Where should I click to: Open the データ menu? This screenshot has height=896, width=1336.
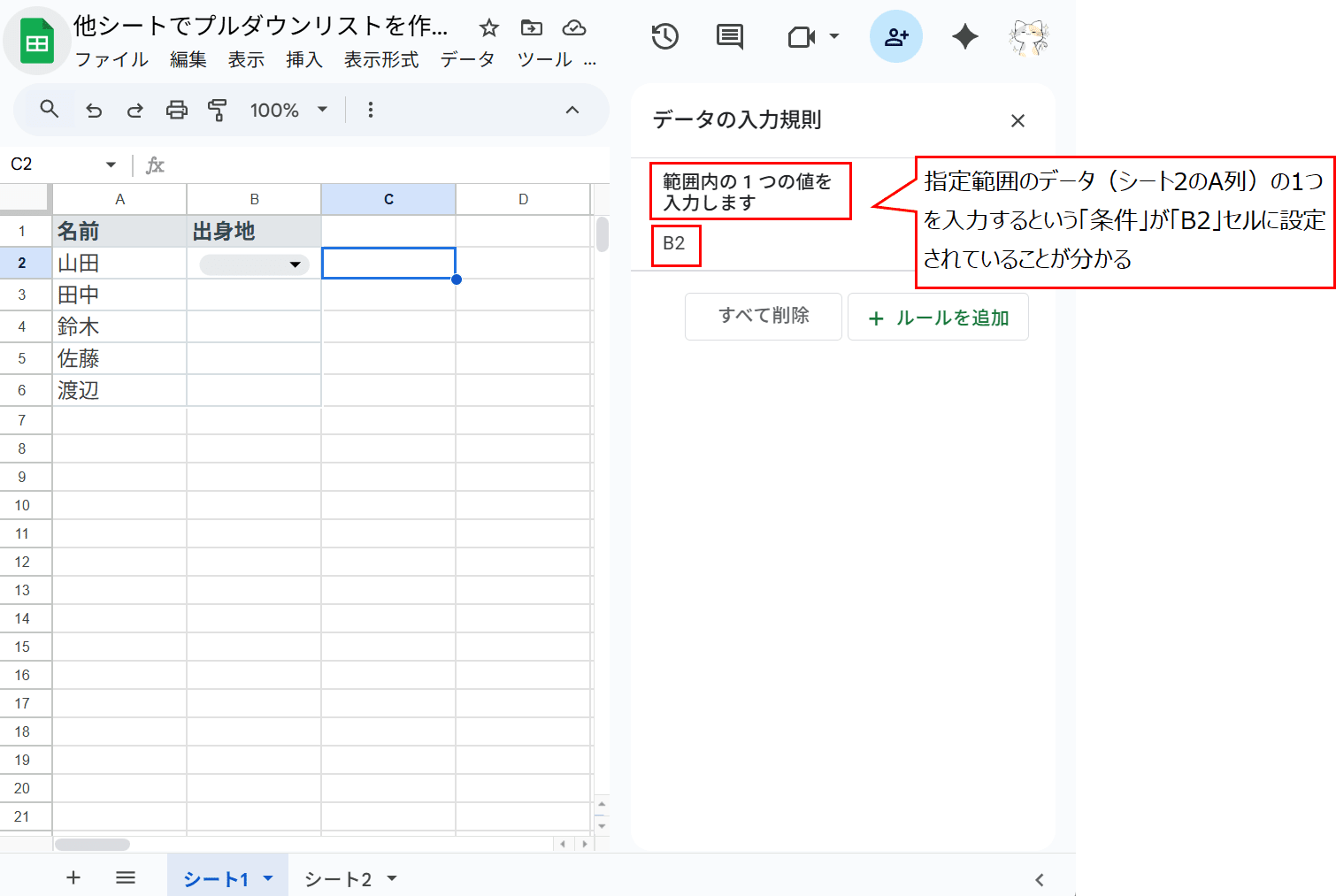click(468, 59)
